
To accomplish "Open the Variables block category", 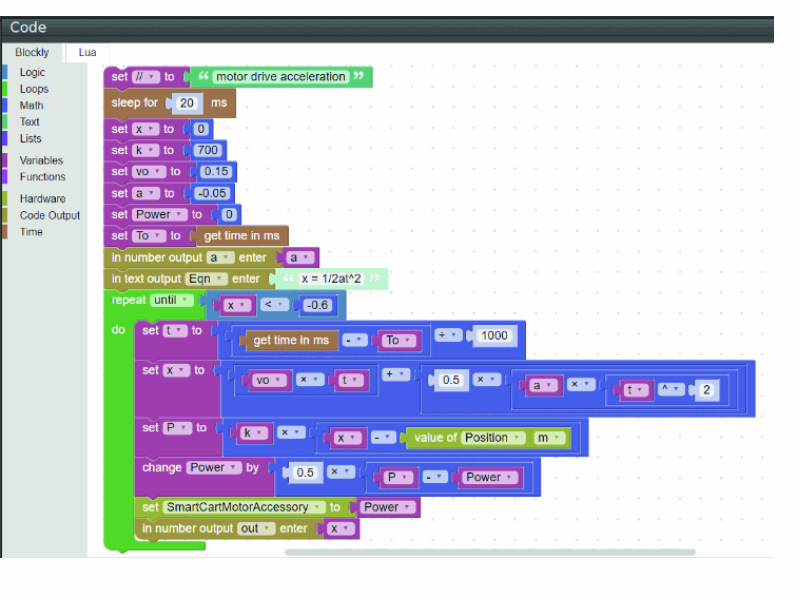I will pos(41,160).
